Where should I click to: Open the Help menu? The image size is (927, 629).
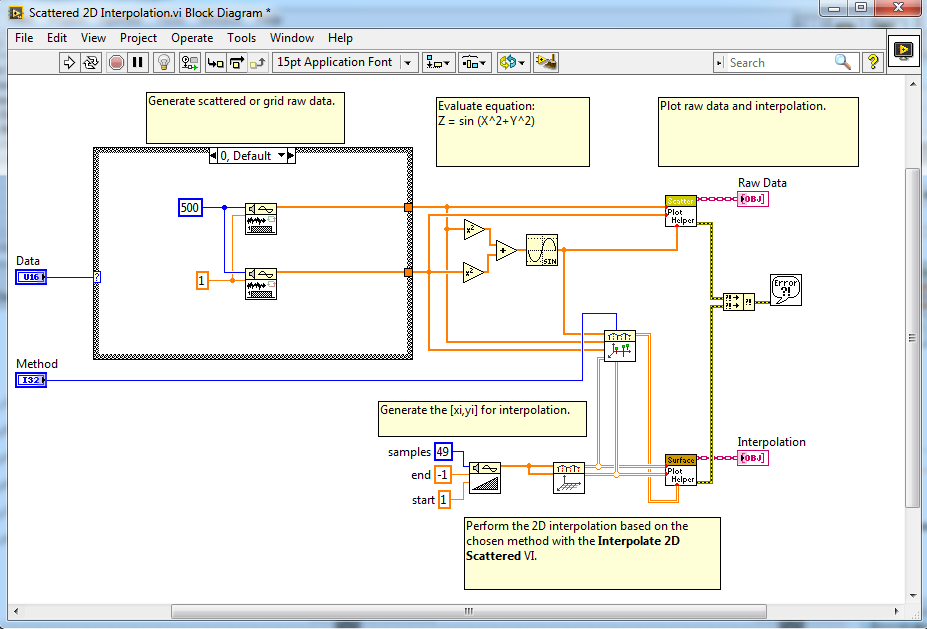point(341,38)
